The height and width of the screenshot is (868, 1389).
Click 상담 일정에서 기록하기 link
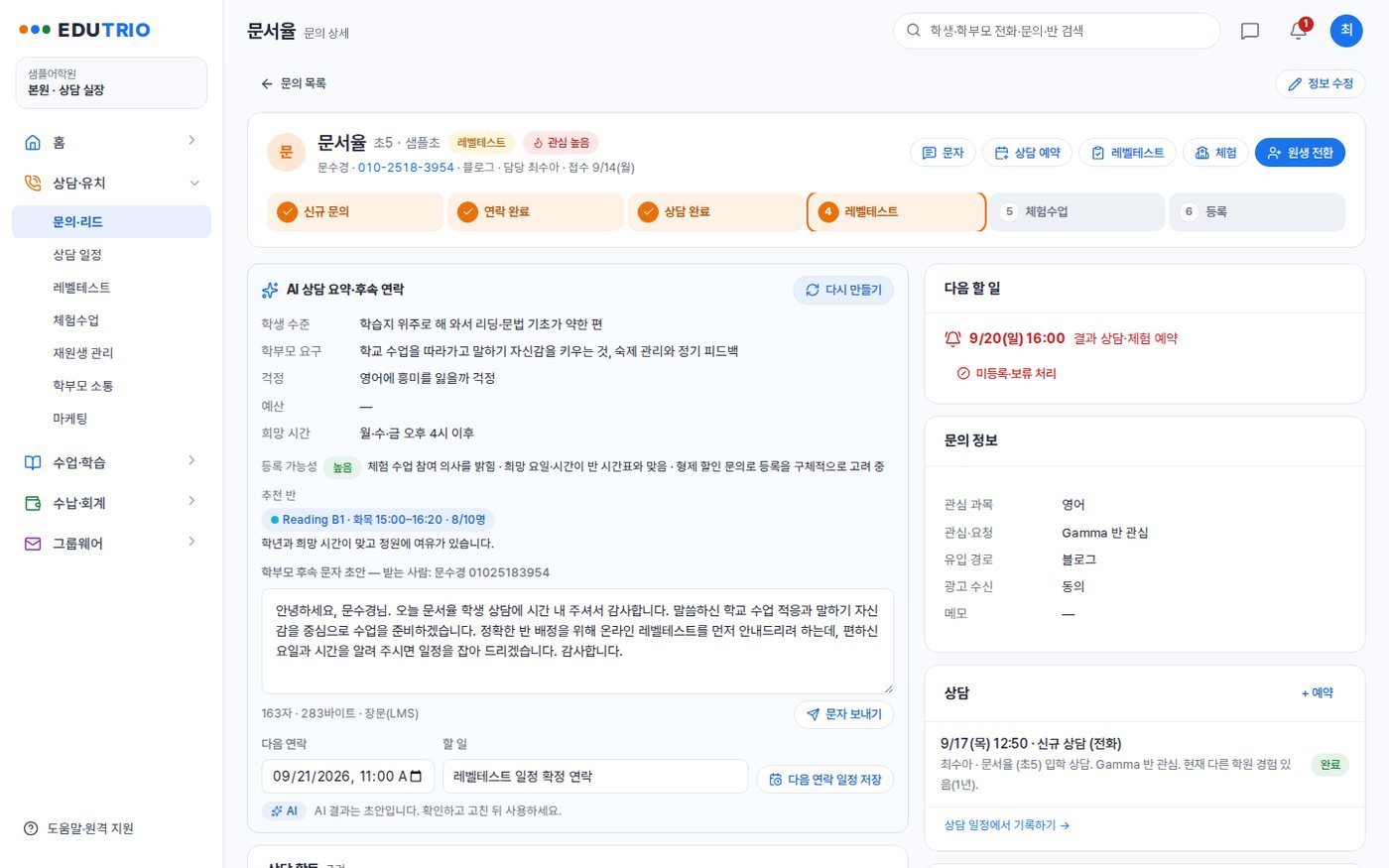point(1007,824)
